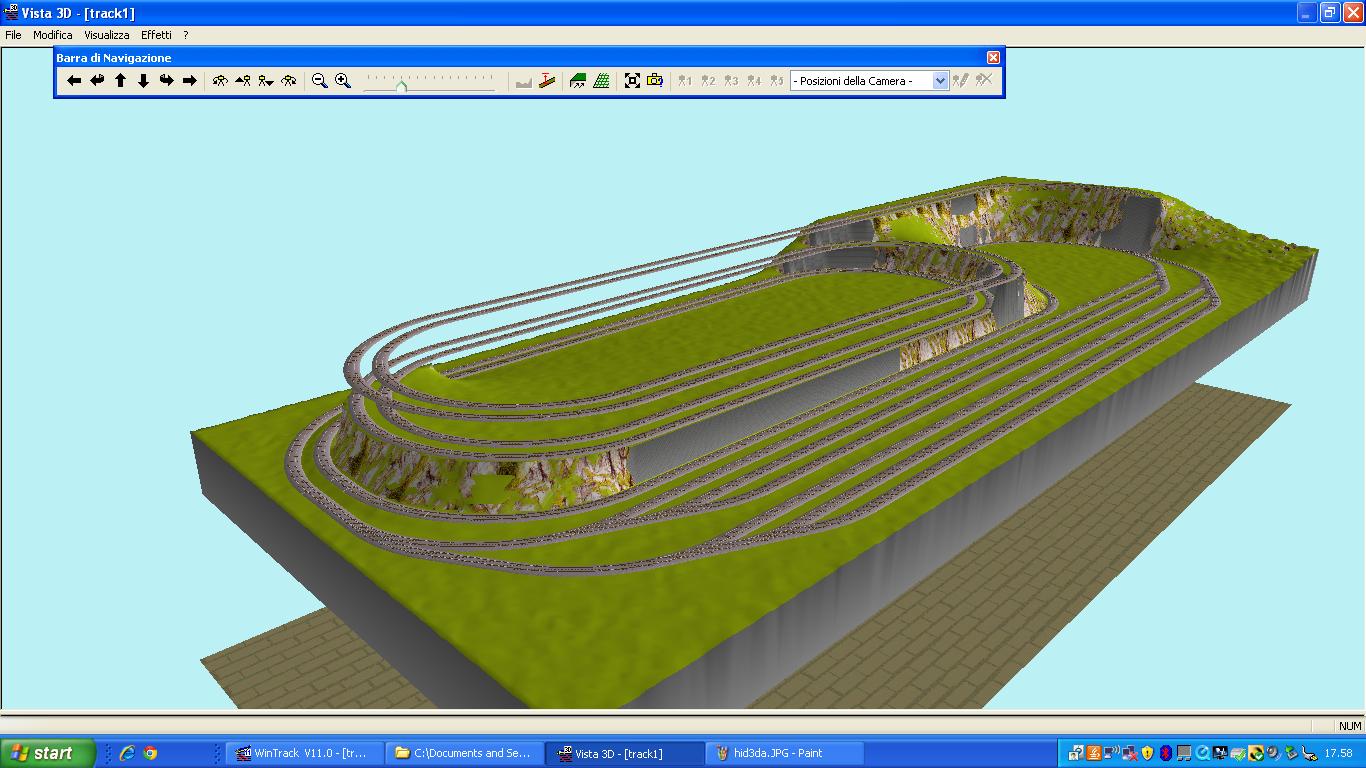The width and height of the screenshot is (1366, 768).
Task: Select camera position 4 icon
Action: tap(754, 81)
